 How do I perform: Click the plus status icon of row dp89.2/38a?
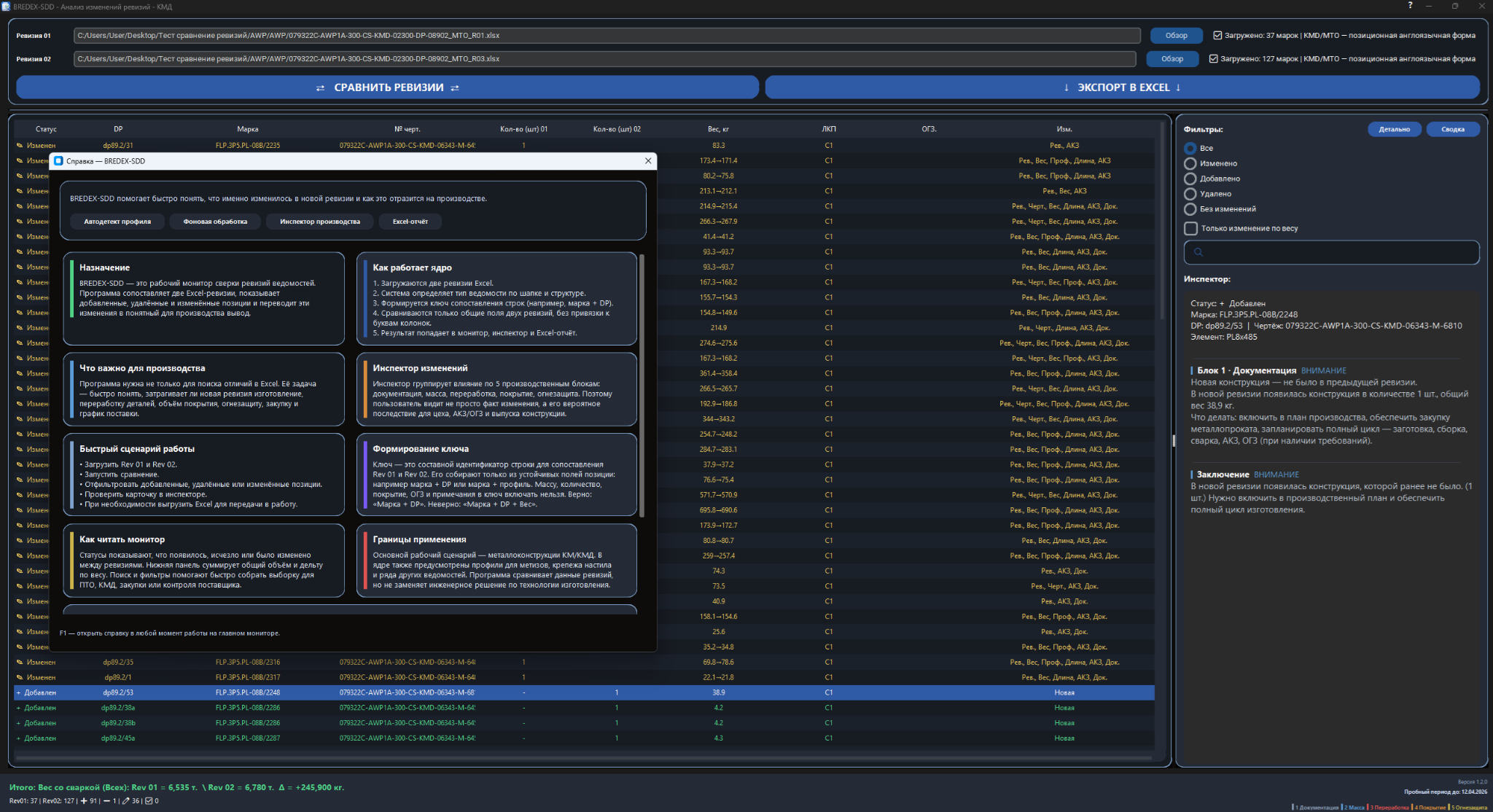click(x=19, y=708)
